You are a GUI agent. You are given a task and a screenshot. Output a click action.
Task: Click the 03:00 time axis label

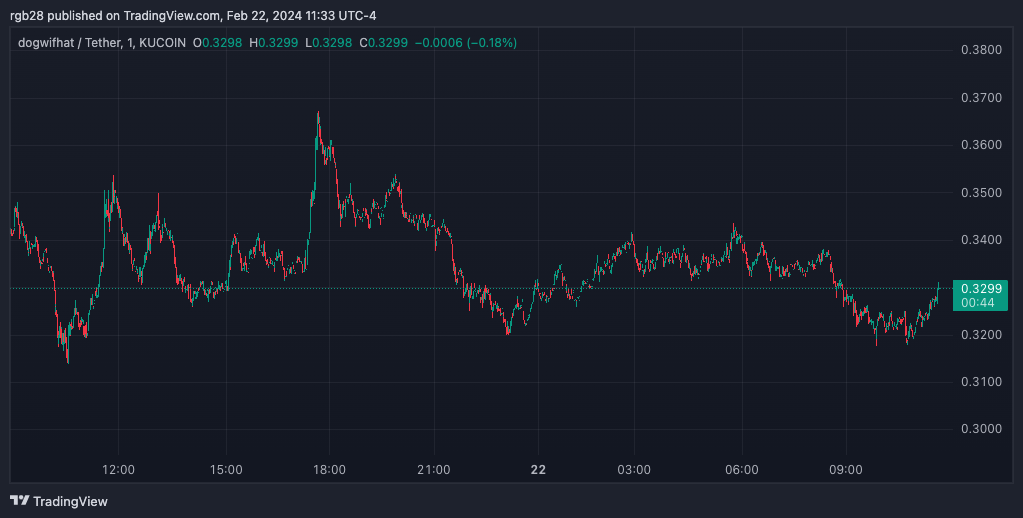(x=634, y=469)
